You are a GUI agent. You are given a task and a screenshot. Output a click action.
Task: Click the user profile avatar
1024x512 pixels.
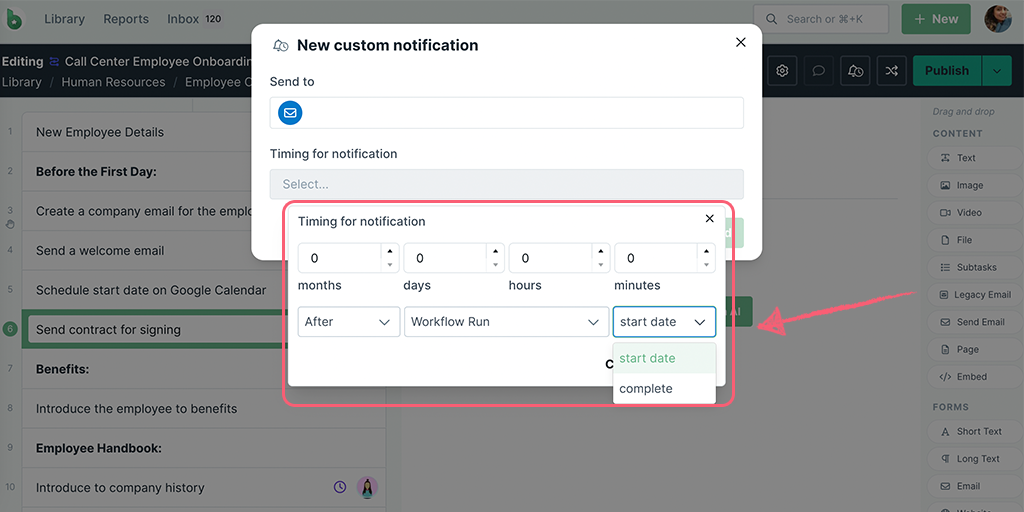tap(997, 19)
